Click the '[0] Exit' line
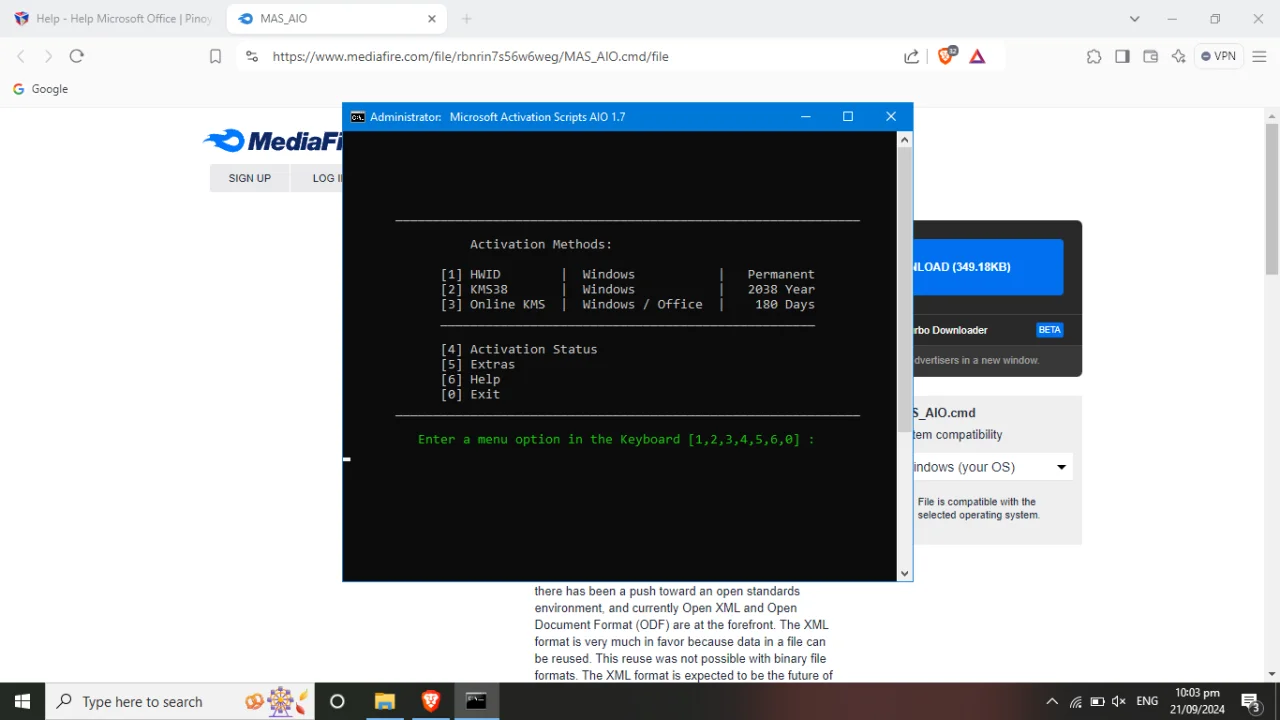 (x=470, y=394)
